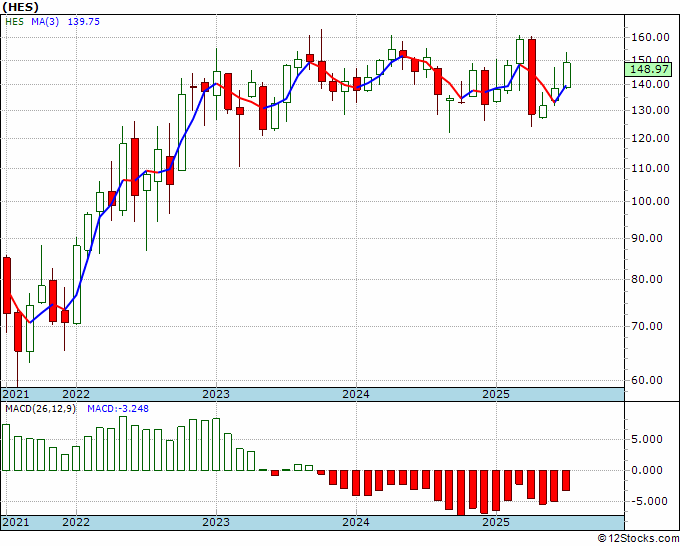Viewport: 680px width, 546px height.
Task: Click 2024 on the MACD timeline
Action: coord(356,522)
